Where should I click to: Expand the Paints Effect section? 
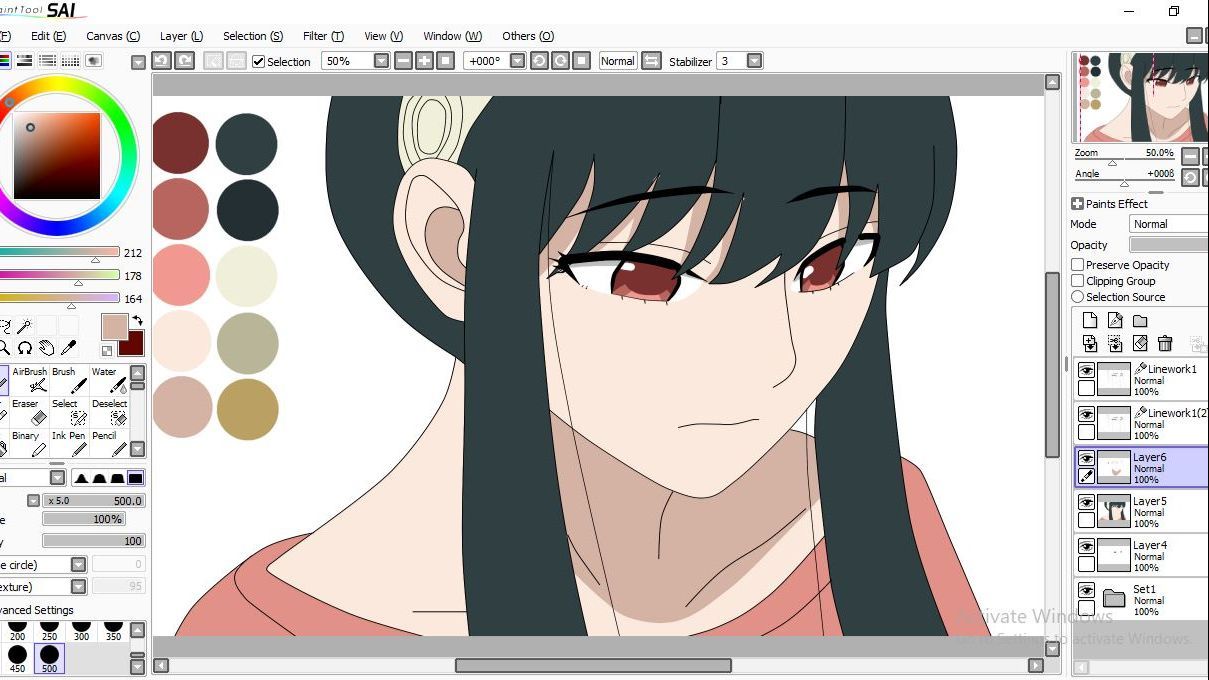pyautogui.click(x=1077, y=204)
